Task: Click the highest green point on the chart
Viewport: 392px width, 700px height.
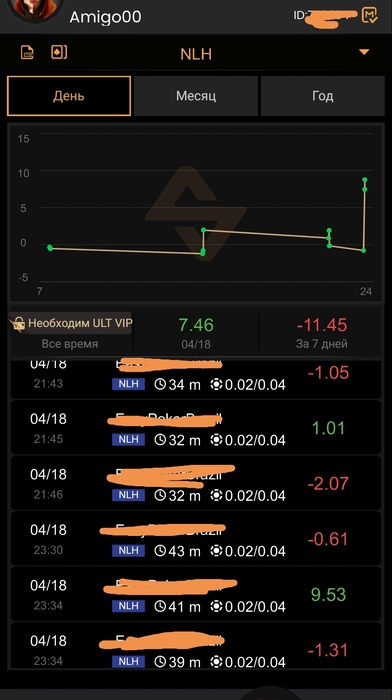Action: (x=365, y=180)
